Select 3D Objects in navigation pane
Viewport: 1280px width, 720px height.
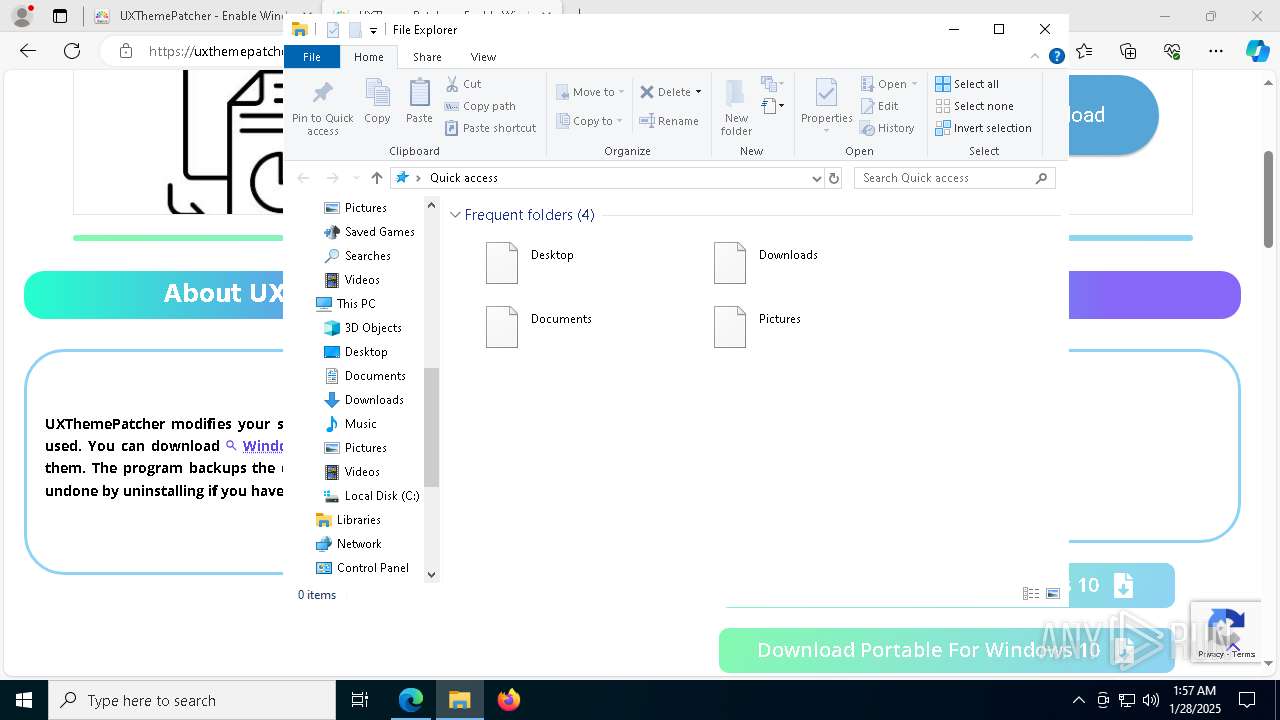pyautogui.click(x=362, y=328)
